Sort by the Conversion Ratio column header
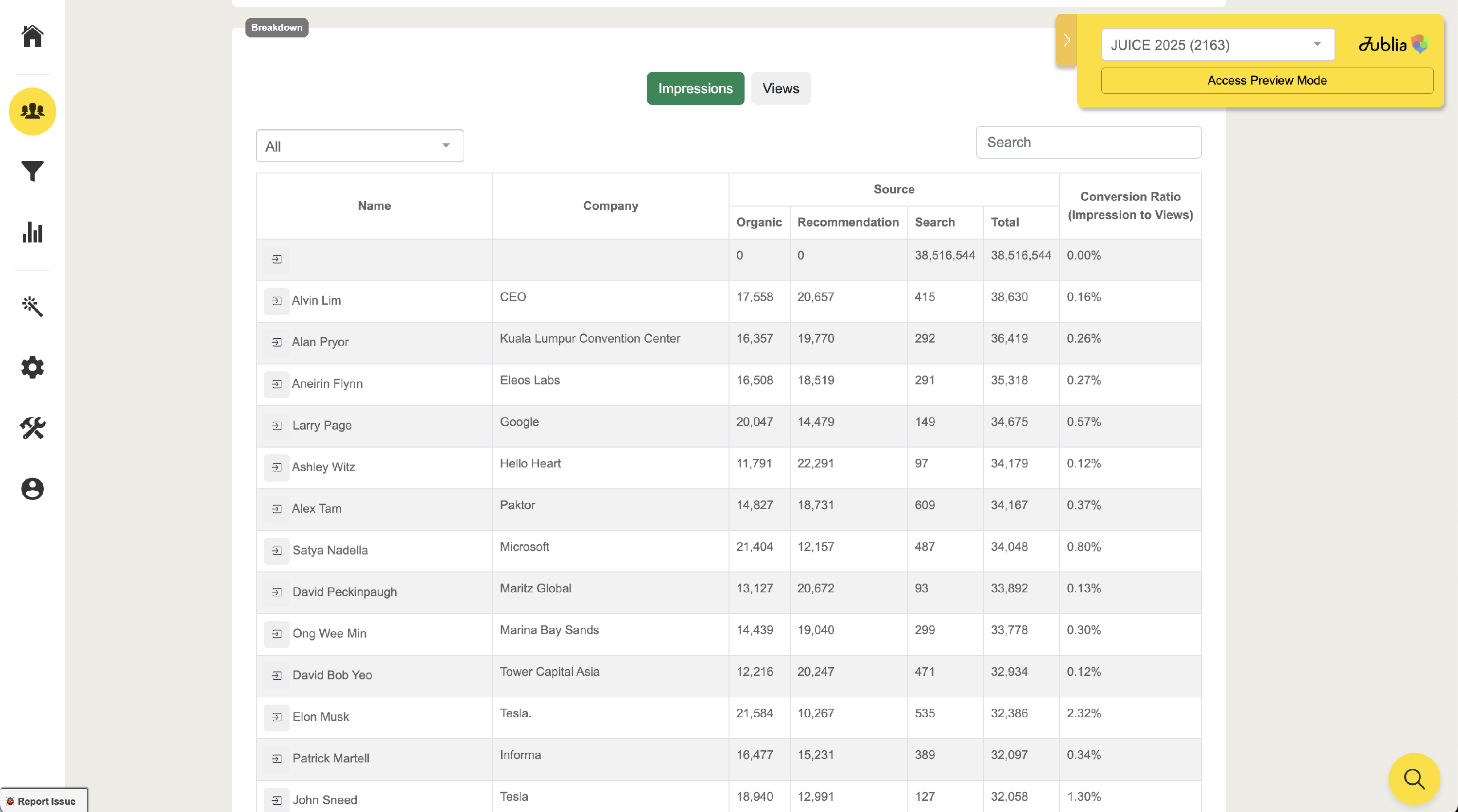 pos(1130,206)
